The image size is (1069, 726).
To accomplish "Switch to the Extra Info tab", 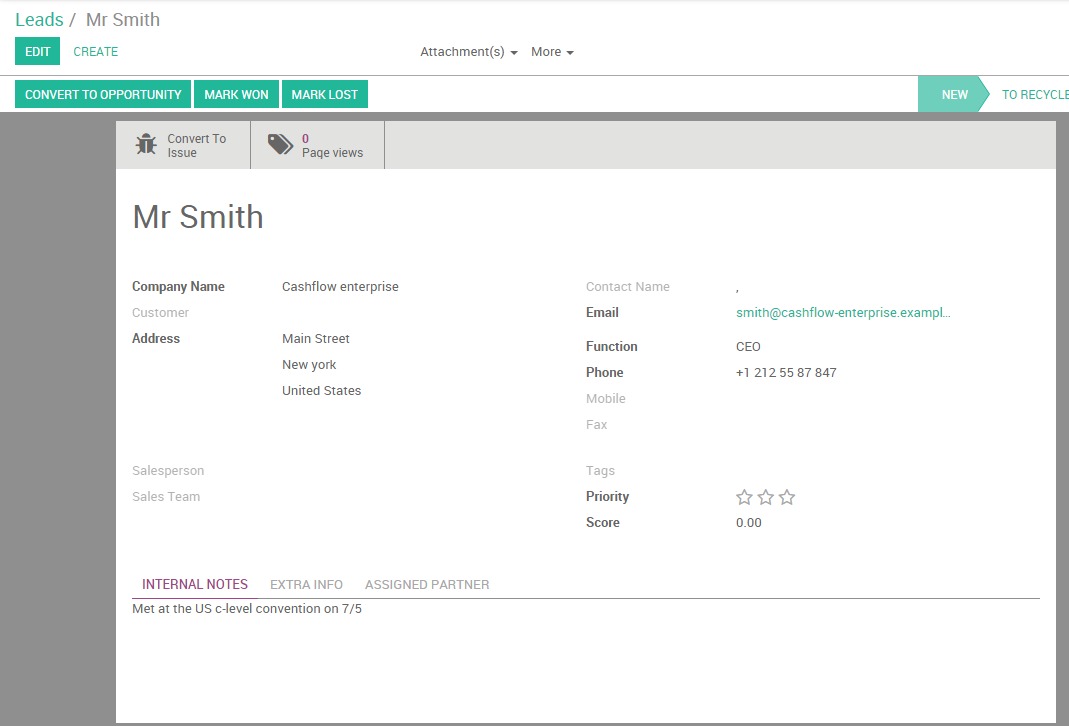I will 306,585.
